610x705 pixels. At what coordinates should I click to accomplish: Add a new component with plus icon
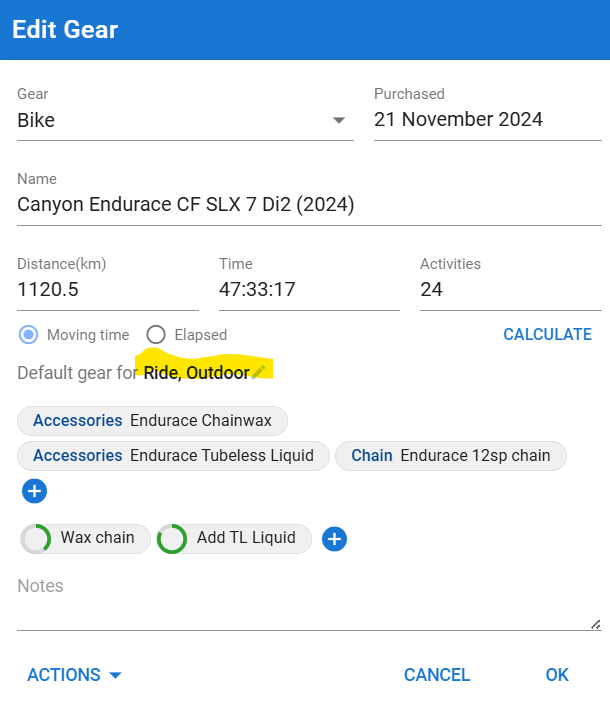coord(35,491)
